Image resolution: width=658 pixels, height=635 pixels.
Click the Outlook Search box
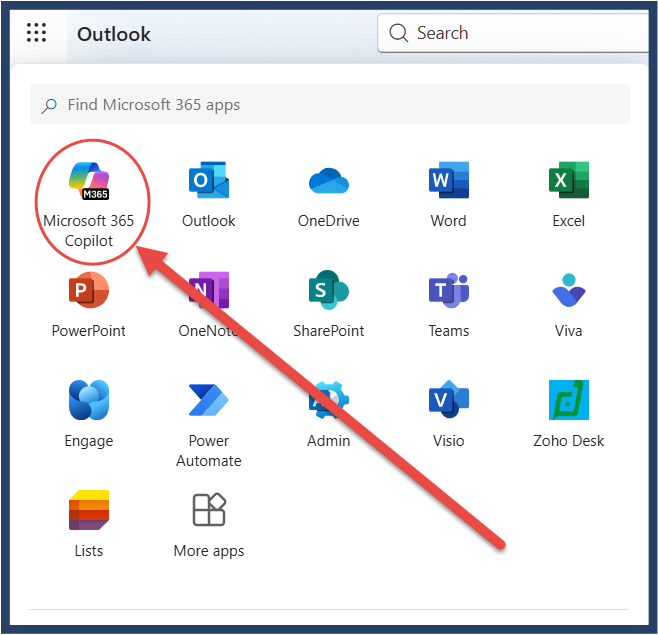pos(513,33)
